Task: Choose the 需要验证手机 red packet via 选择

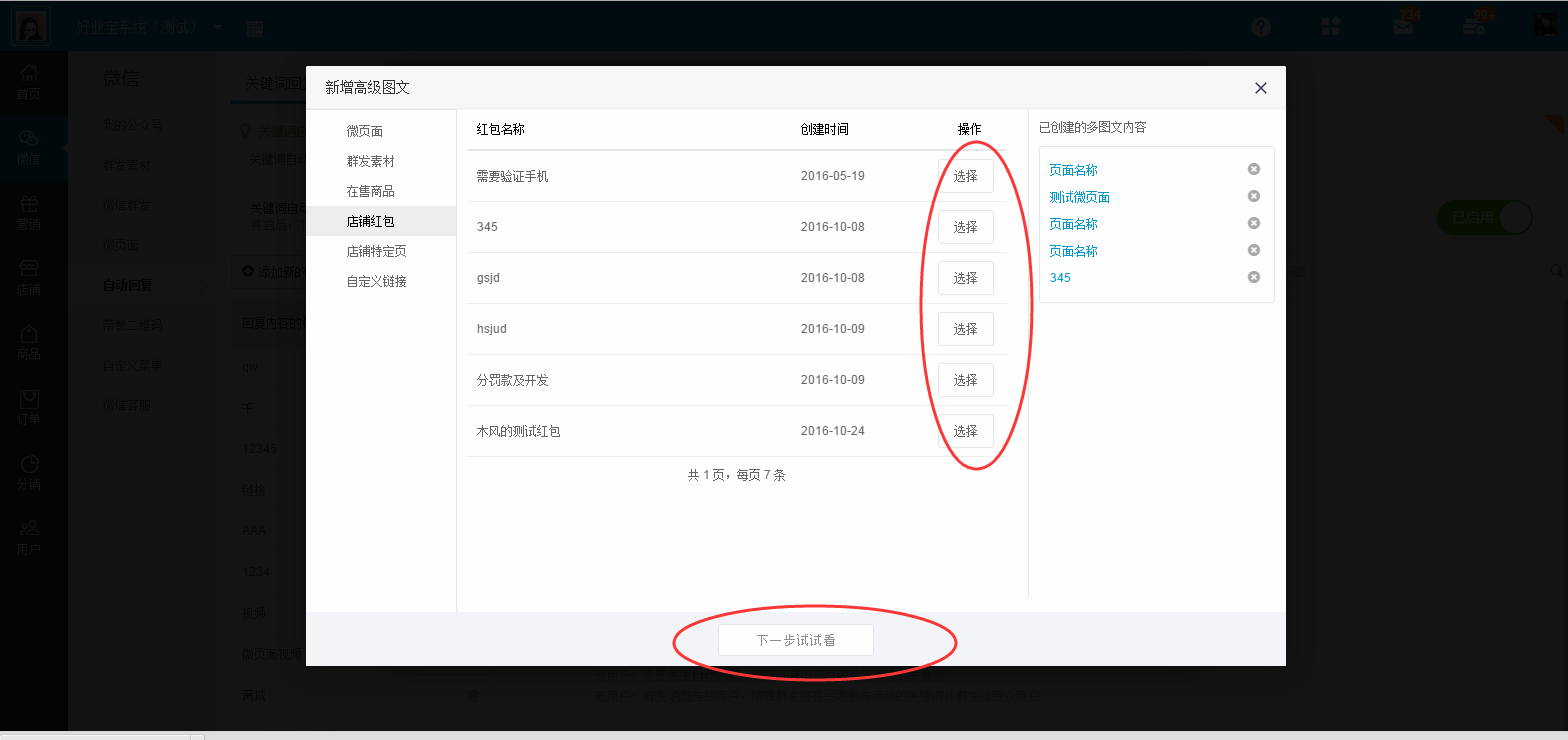Action: click(x=966, y=176)
